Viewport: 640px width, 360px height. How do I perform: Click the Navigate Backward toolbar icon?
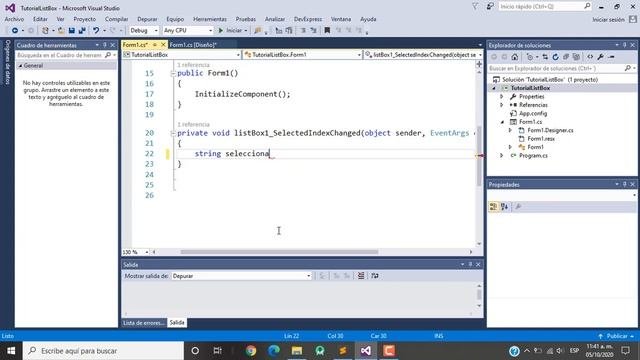(x=15, y=31)
